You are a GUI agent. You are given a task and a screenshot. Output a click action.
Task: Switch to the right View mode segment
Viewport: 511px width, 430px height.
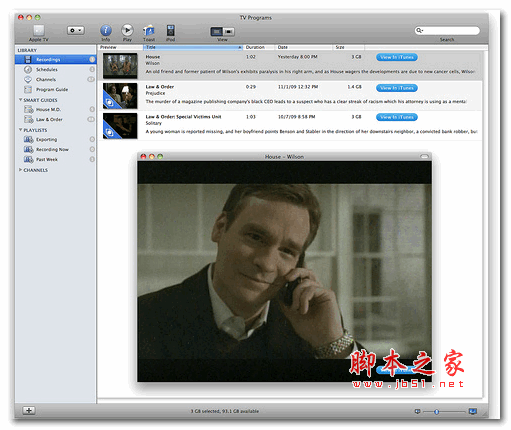coord(229,31)
